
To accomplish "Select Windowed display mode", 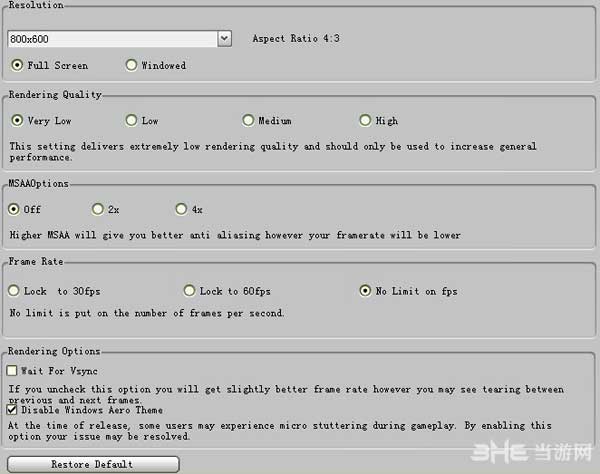I will [131, 65].
